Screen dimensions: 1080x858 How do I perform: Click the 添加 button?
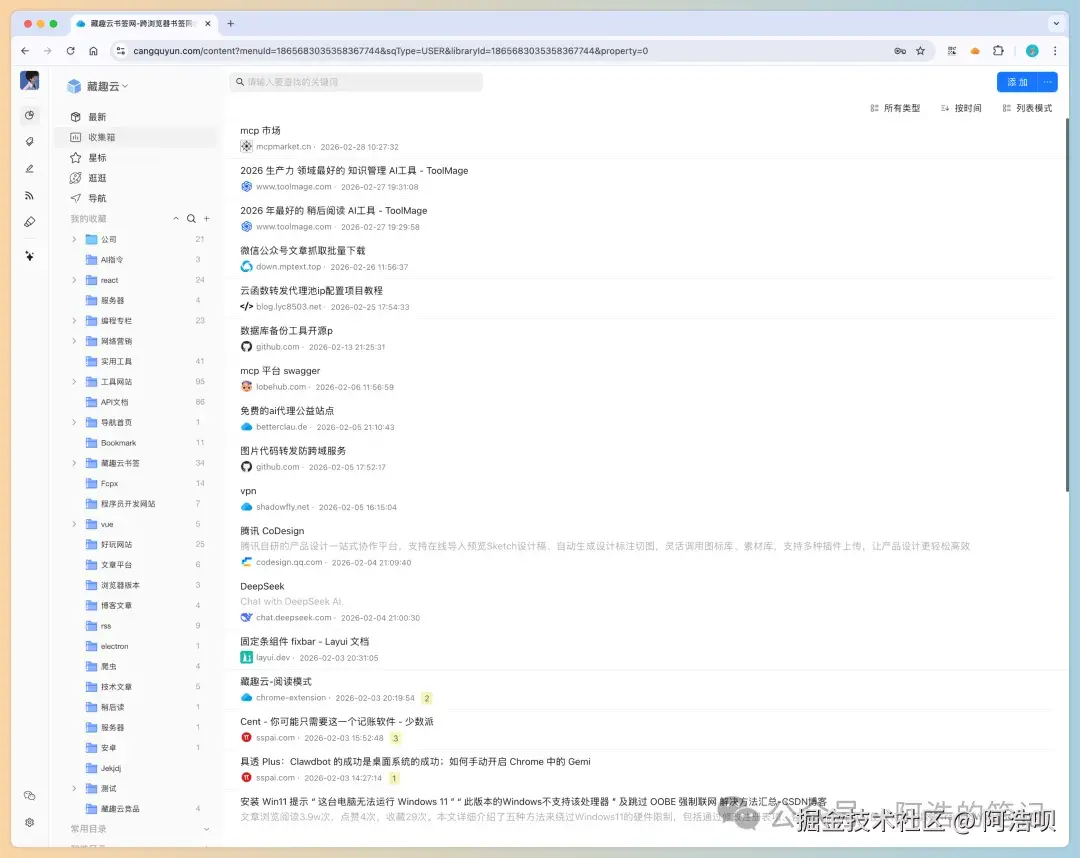point(1017,82)
